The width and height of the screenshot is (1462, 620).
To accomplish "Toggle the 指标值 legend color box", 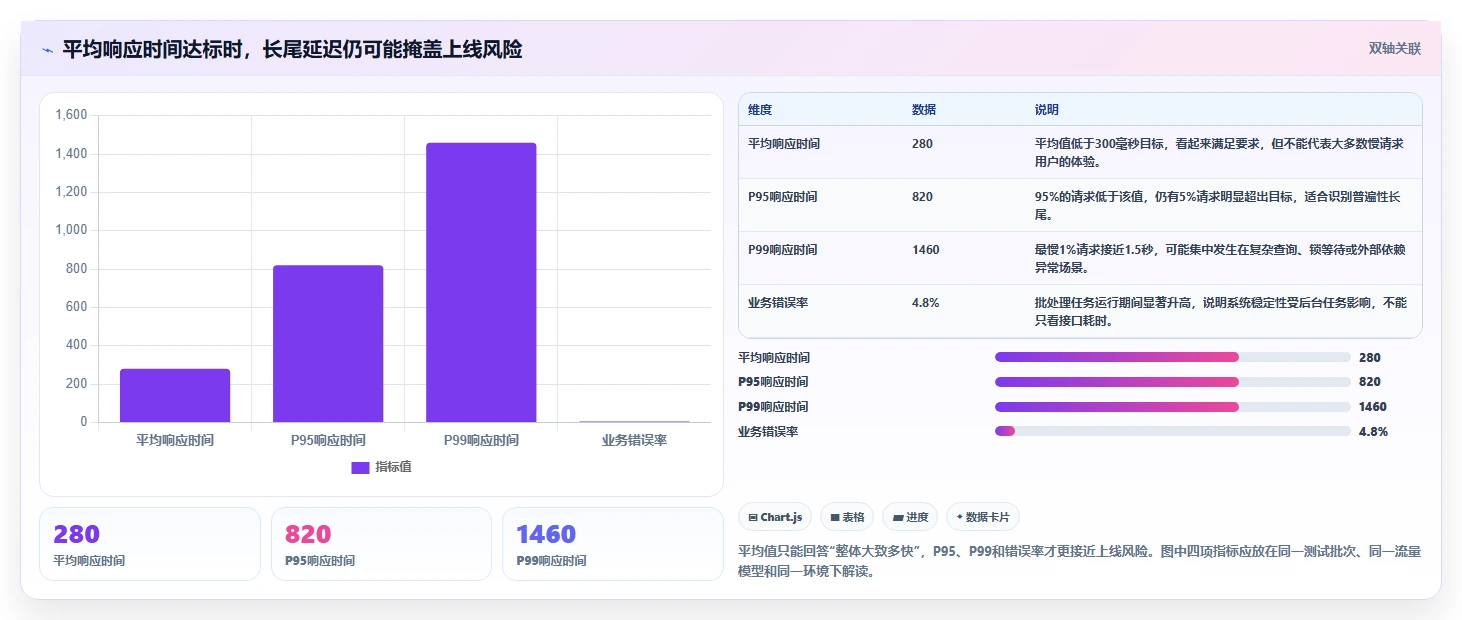I will [x=361, y=467].
